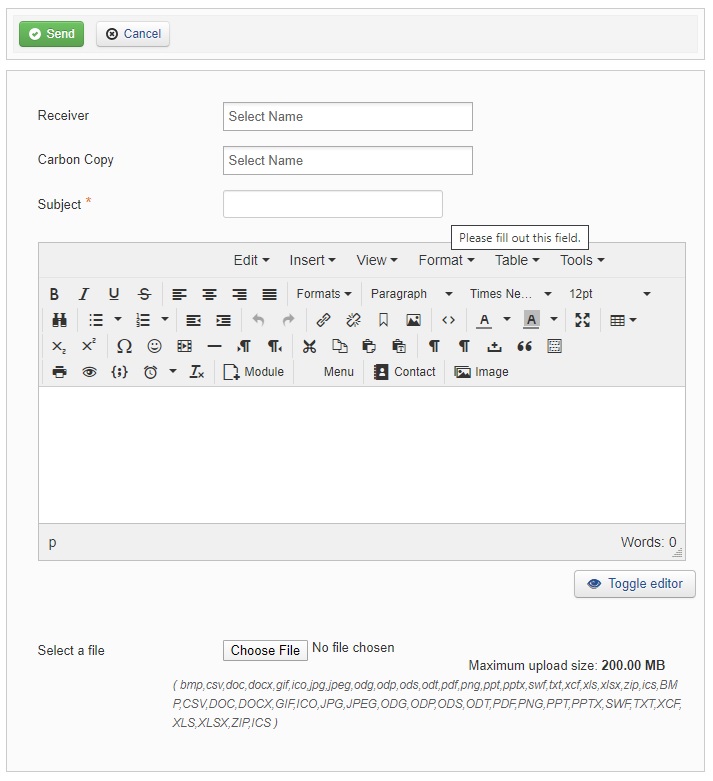The height and width of the screenshot is (781, 713).
Task: Click the insert link chain icon
Action: 323,320
